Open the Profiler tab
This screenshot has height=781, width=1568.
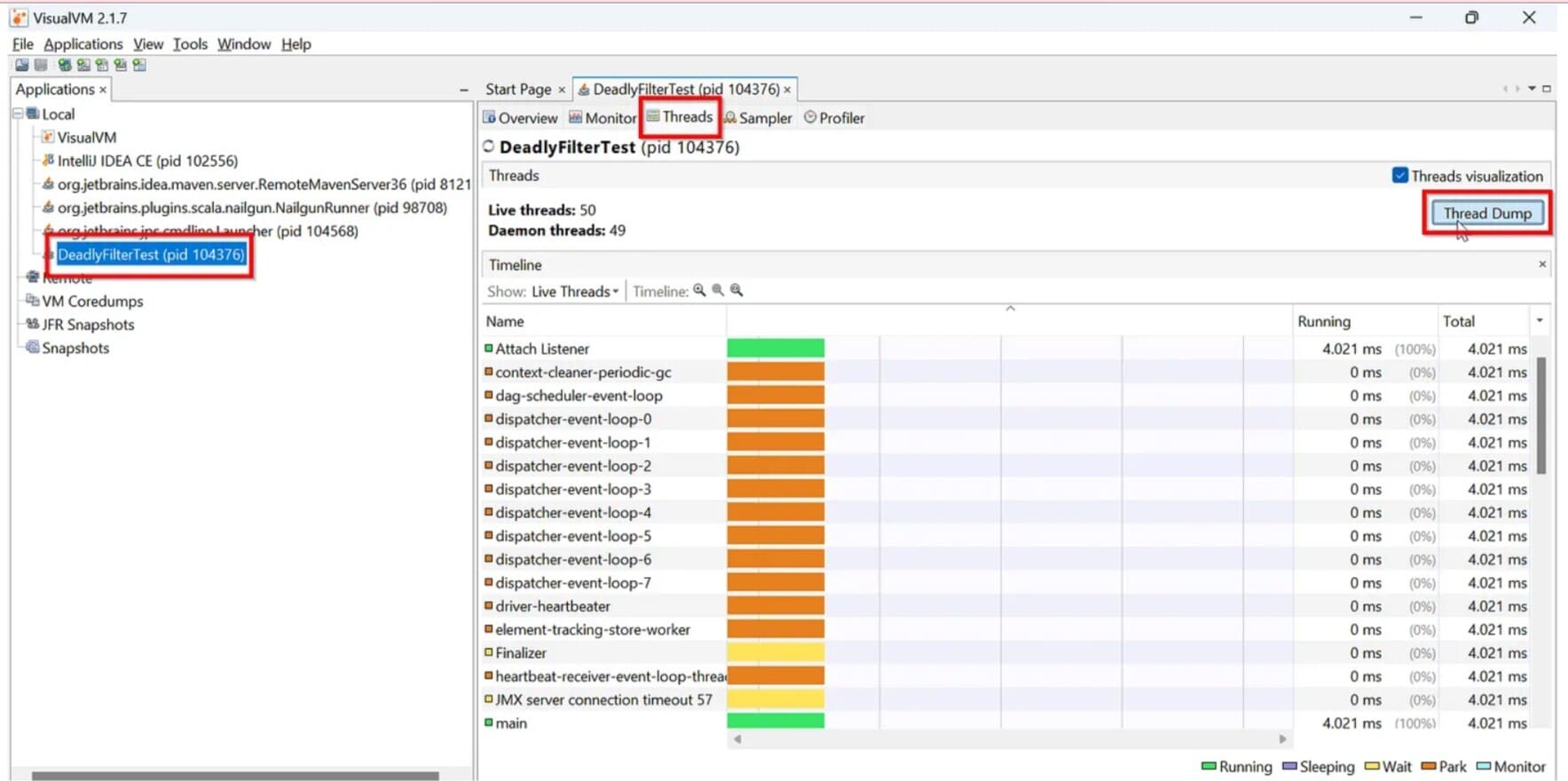(x=834, y=118)
